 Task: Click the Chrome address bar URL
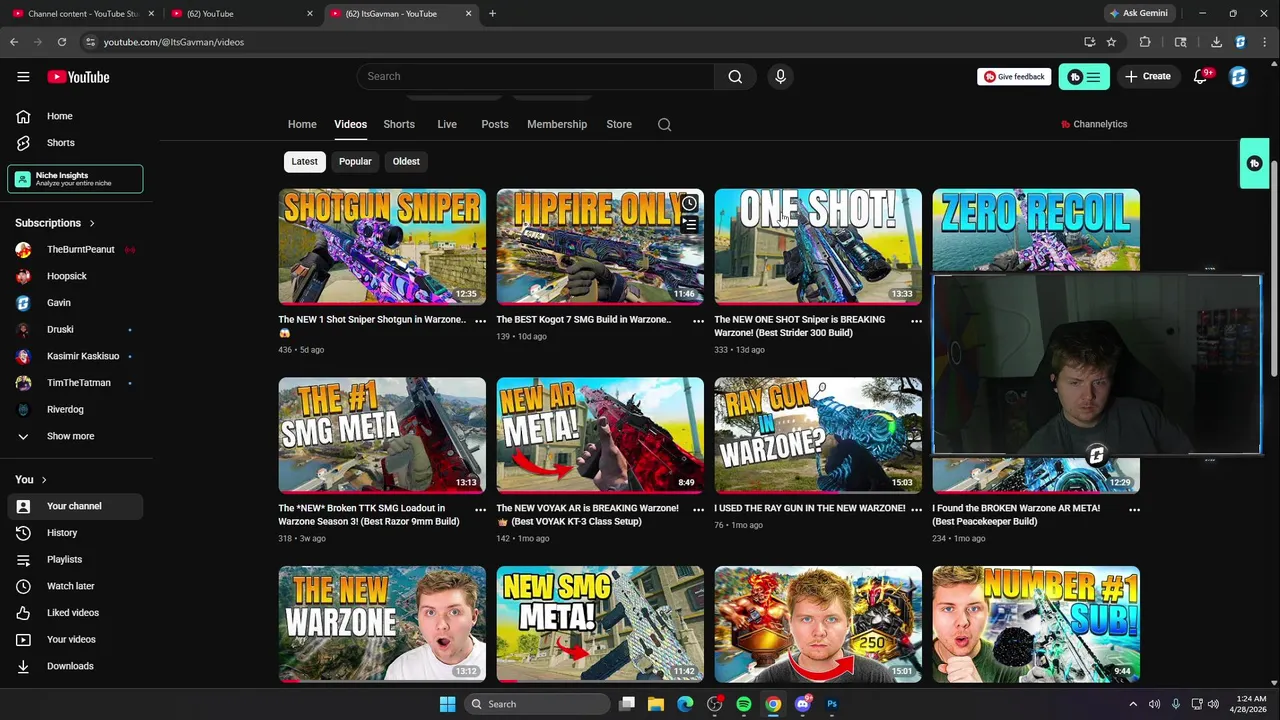tap(174, 42)
